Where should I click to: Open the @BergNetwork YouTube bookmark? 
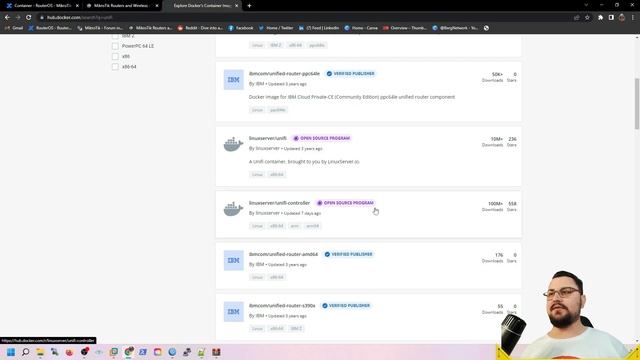(456, 28)
